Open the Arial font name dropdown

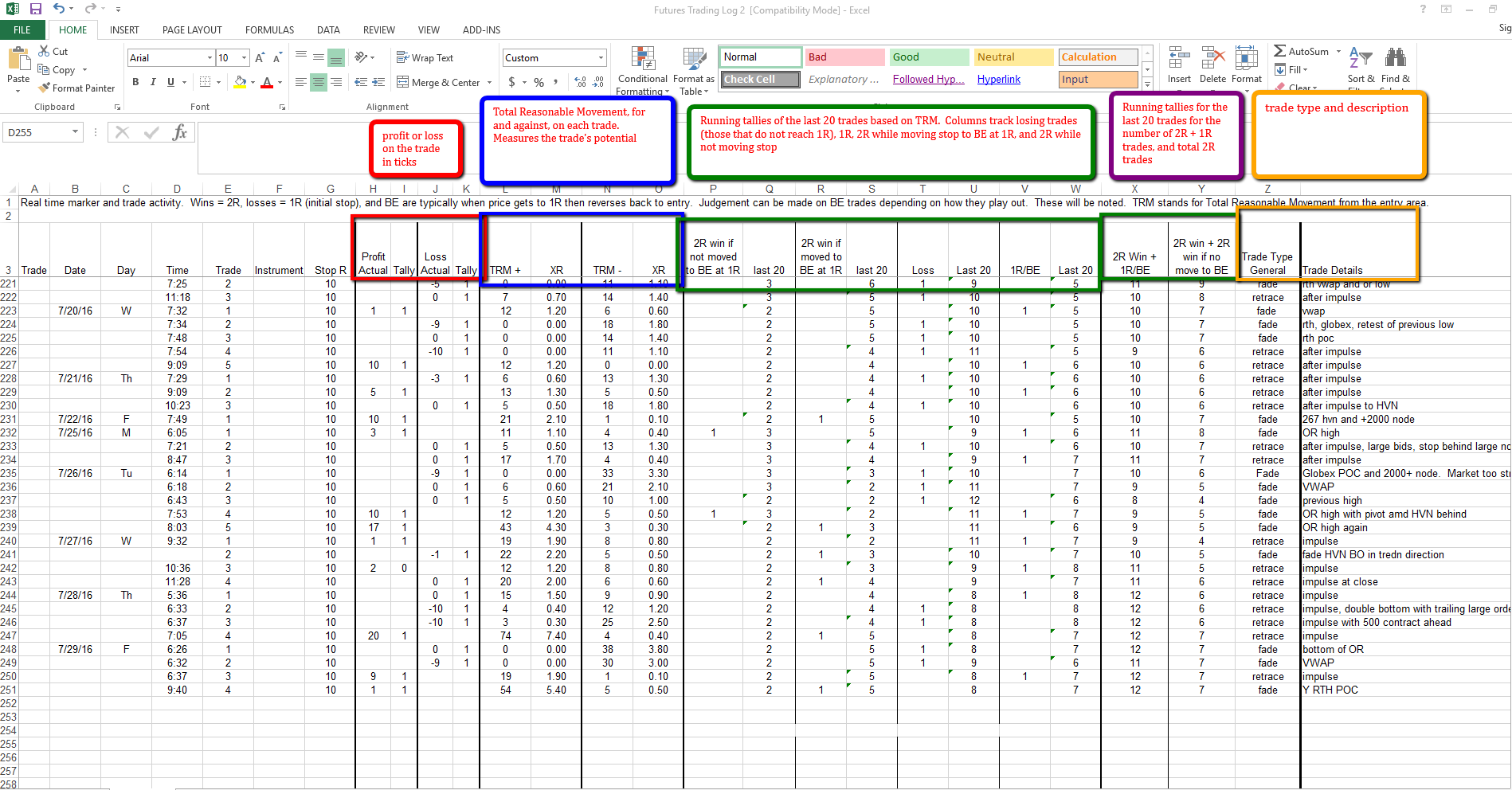point(210,57)
